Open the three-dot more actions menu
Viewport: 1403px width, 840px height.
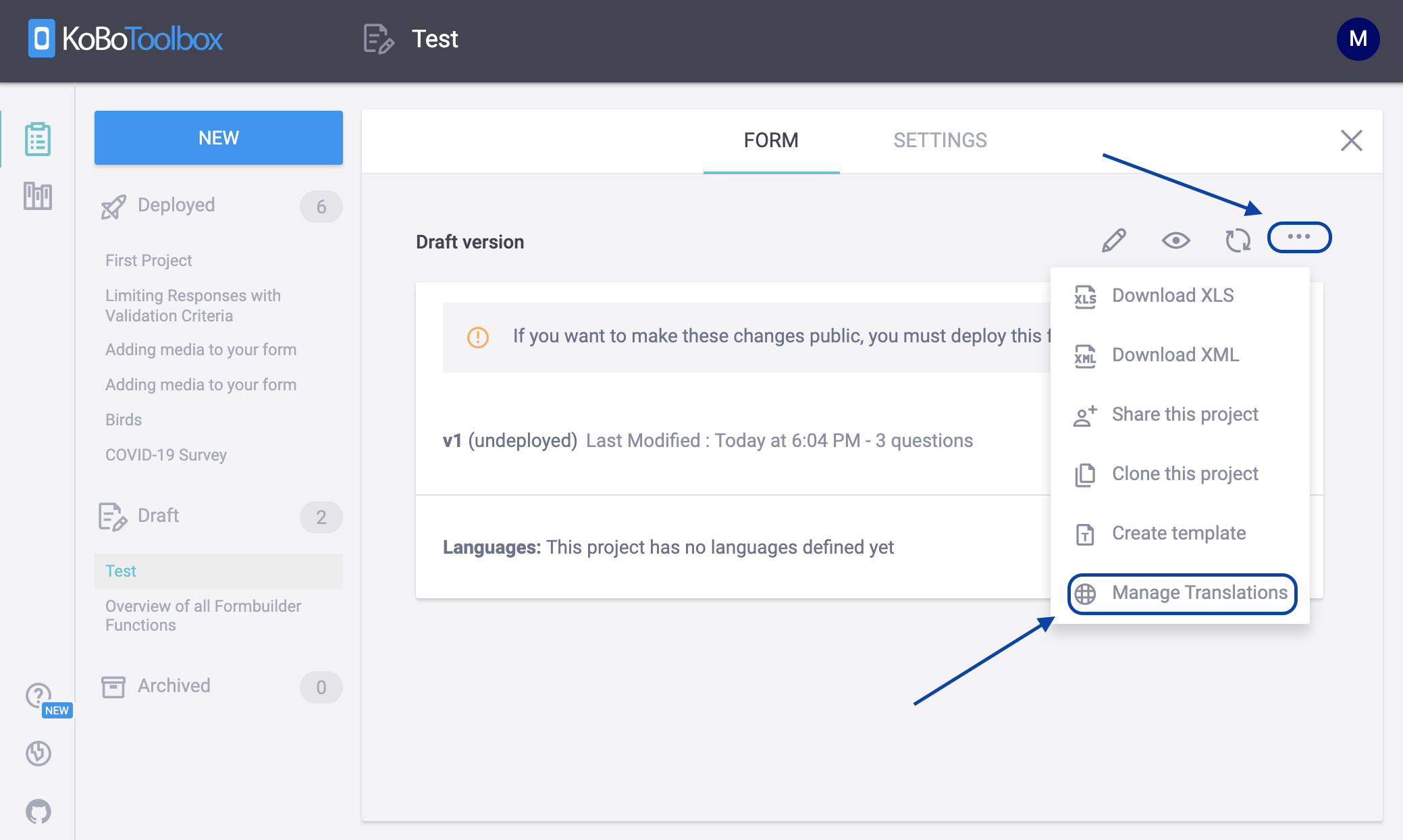1299,237
